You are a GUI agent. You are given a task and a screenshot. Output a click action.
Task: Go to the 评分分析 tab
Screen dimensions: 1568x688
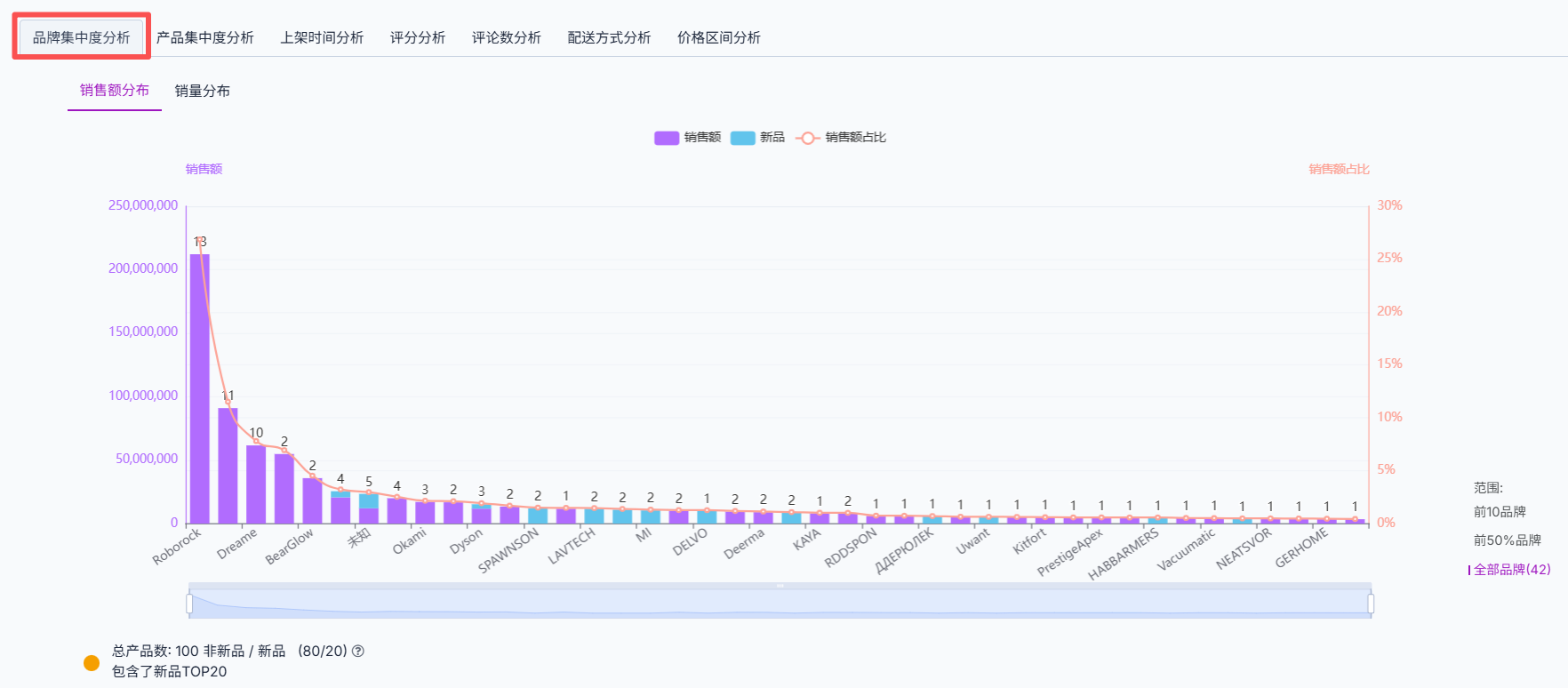(418, 37)
